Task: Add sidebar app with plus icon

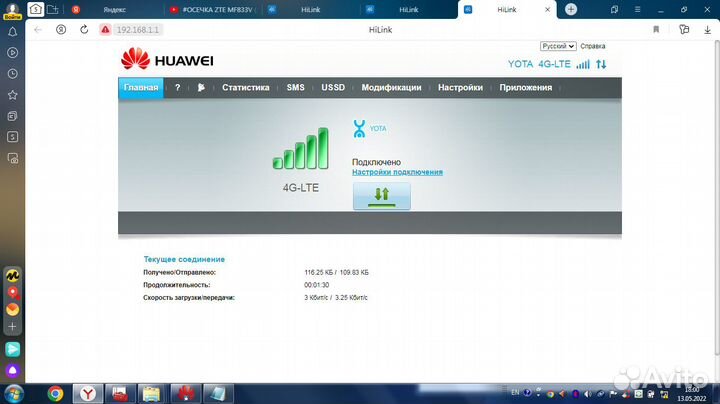Action: click(12, 326)
